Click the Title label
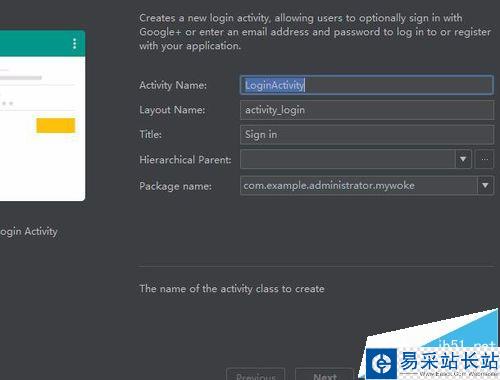Viewport: 500px width, 380px height. [x=150, y=134]
